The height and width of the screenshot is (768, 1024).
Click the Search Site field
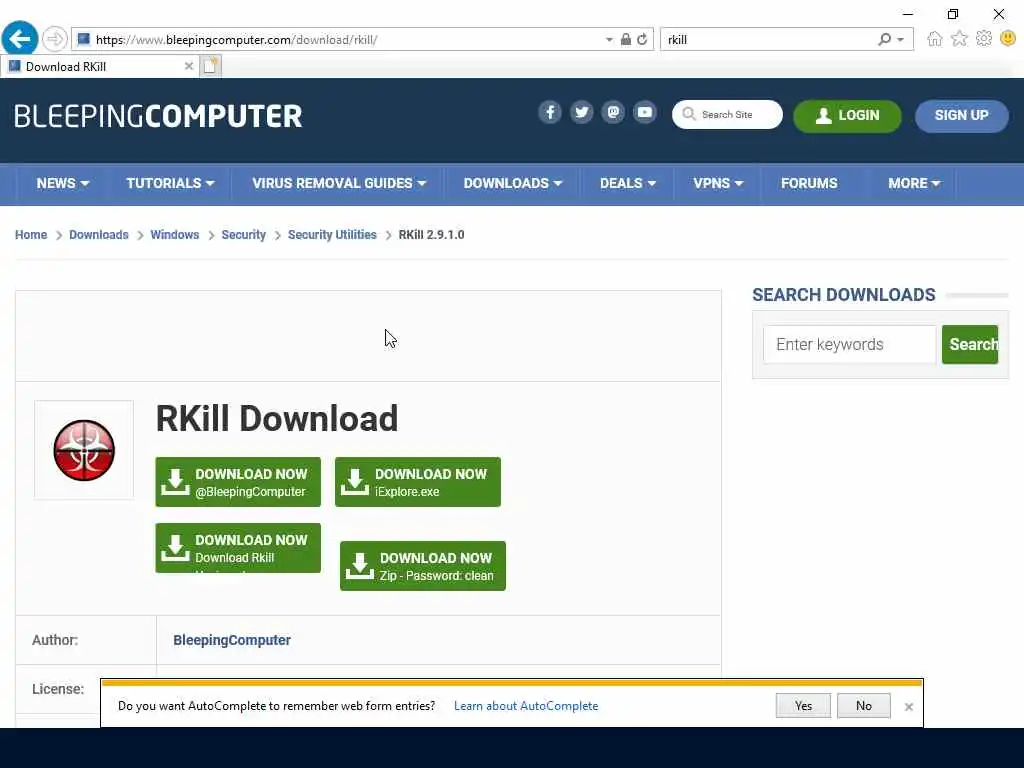click(727, 114)
